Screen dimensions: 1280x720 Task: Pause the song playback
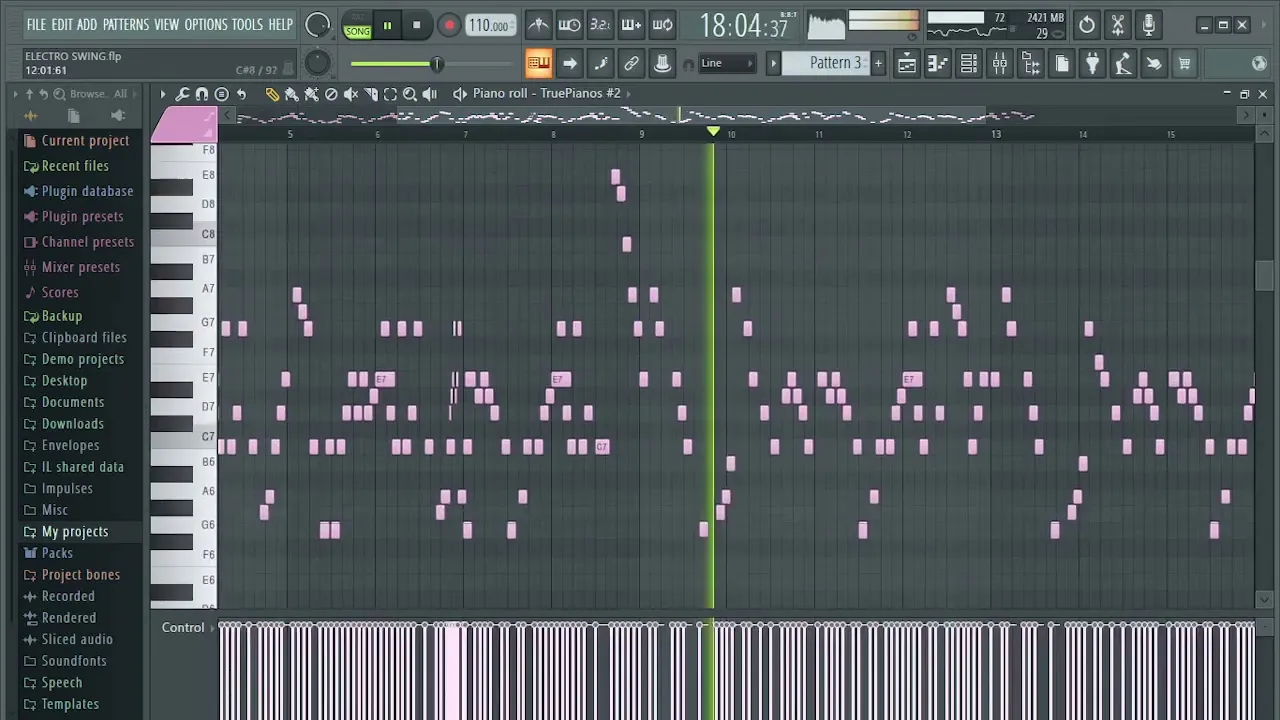(x=387, y=25)
